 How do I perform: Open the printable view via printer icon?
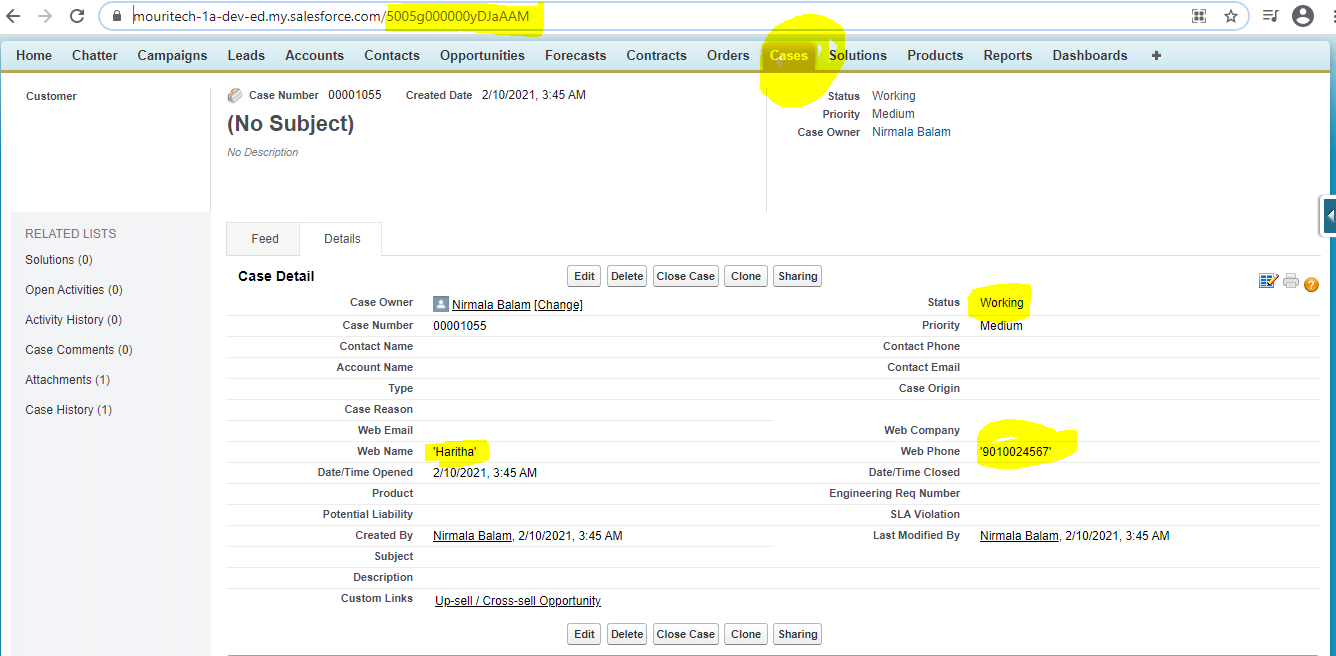[x=1290, y=281]
